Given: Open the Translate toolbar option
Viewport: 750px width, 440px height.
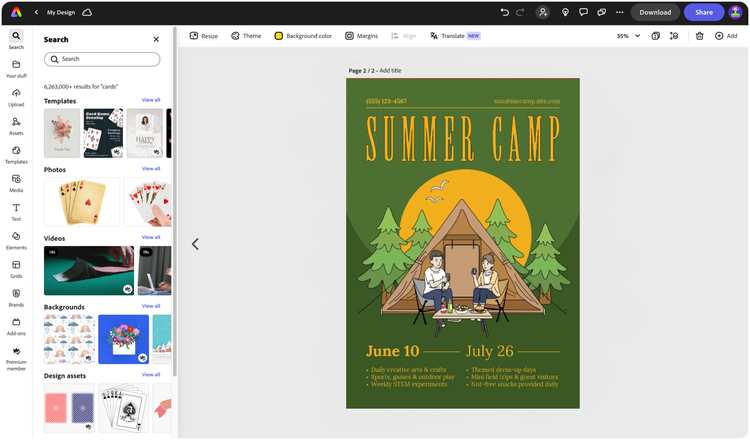Looking at the screenshot, I should (454, 36).
